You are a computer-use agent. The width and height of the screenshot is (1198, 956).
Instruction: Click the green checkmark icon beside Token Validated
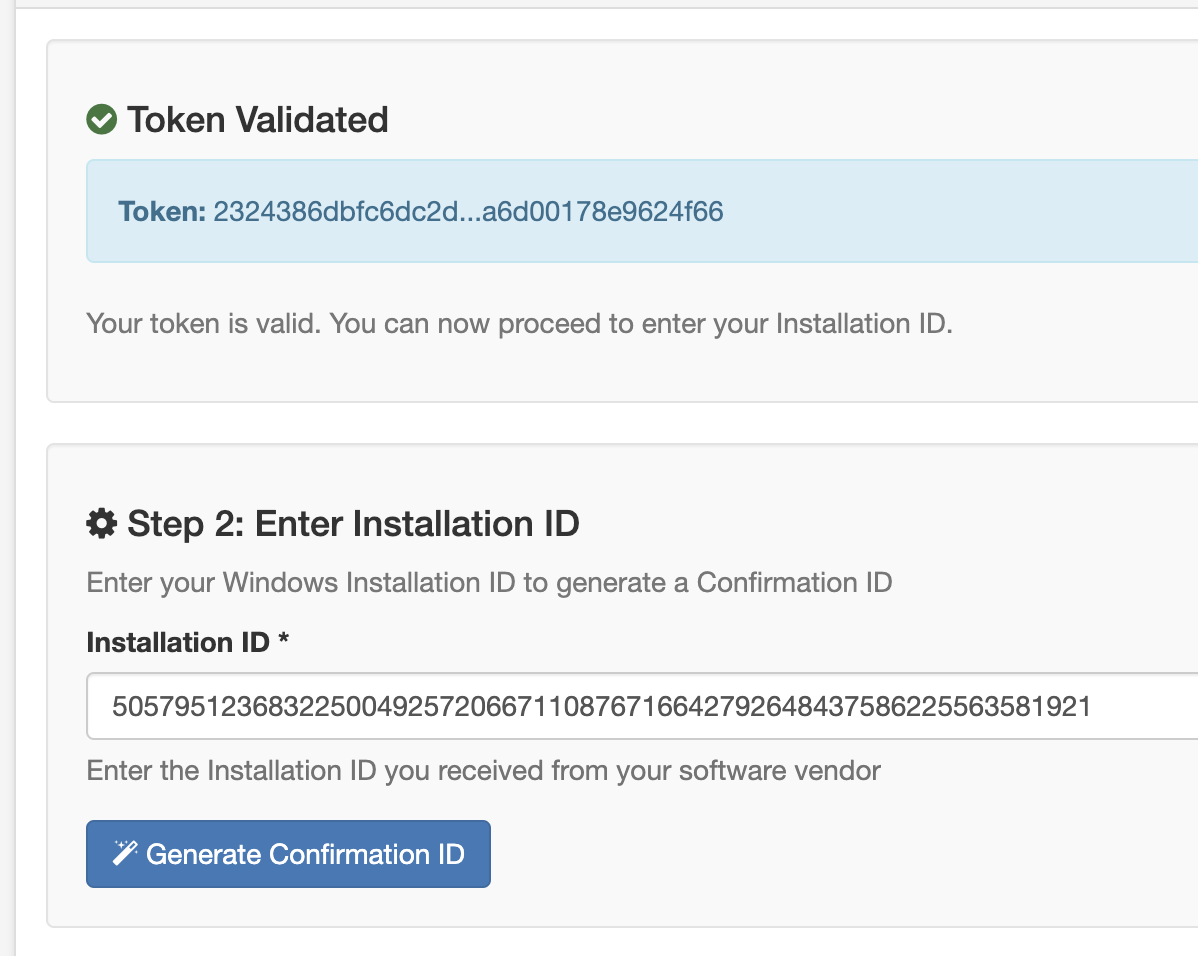coord(102,120)
